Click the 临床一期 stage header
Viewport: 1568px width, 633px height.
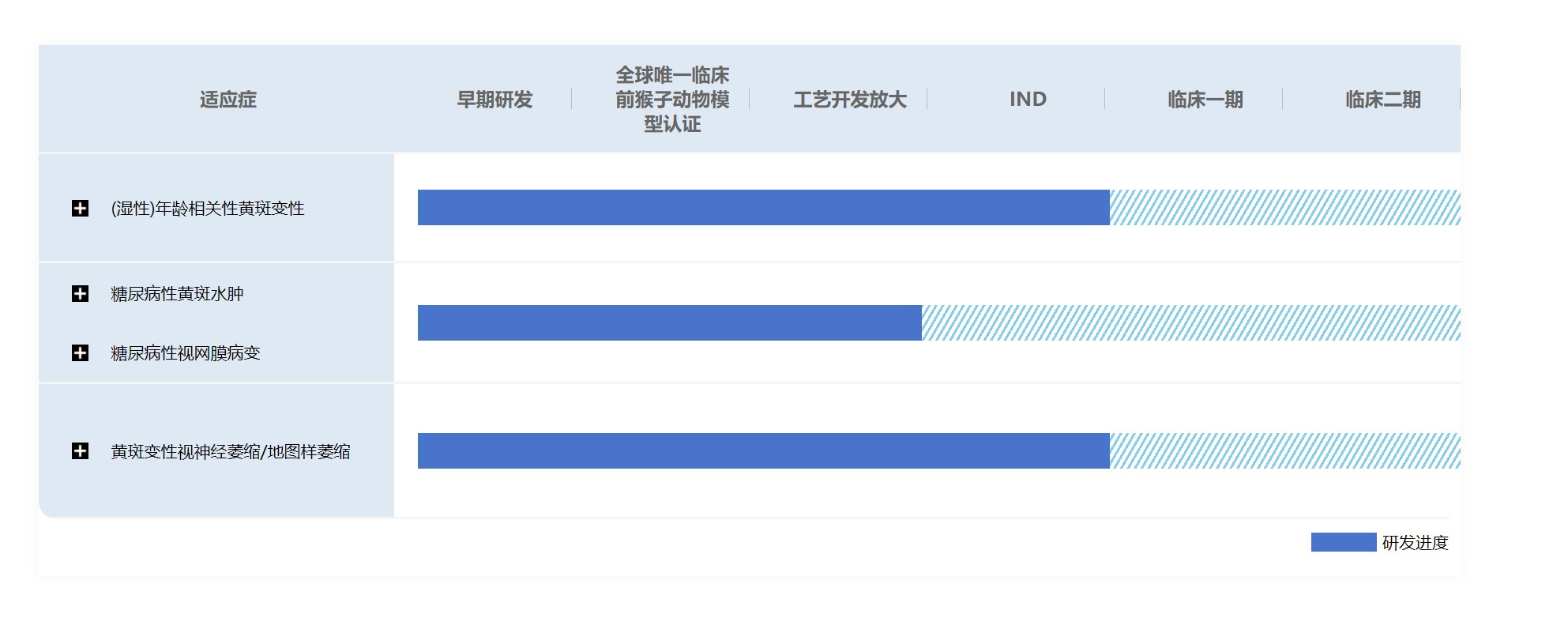1205,100
